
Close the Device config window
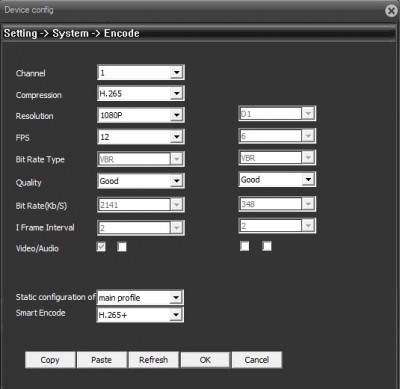[x=392, y=11]
